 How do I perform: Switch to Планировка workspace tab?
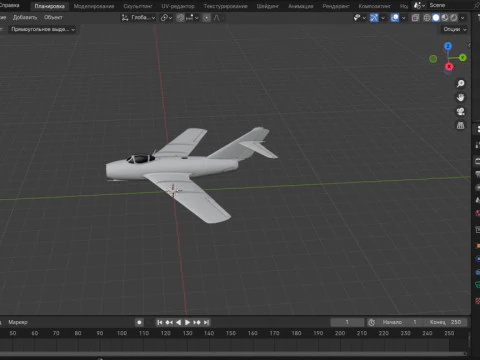(49, 6)
